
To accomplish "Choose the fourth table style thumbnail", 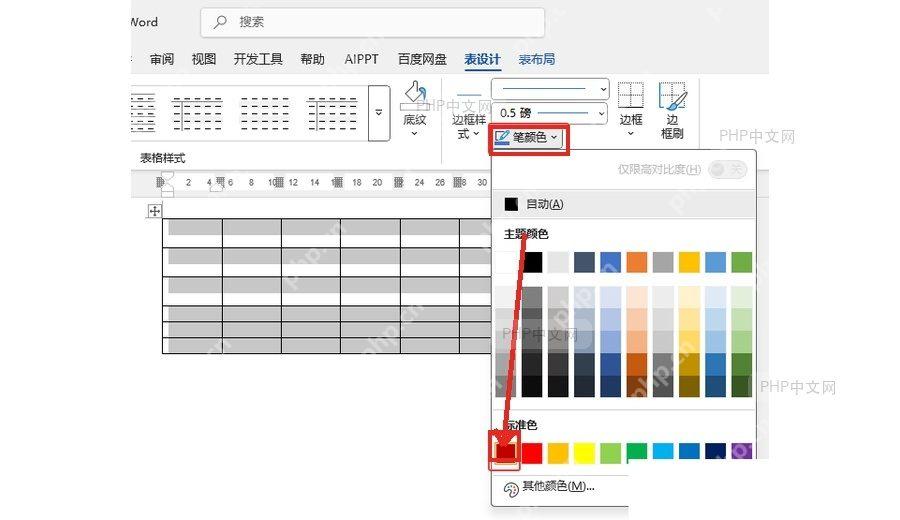I will coord(332,113).
